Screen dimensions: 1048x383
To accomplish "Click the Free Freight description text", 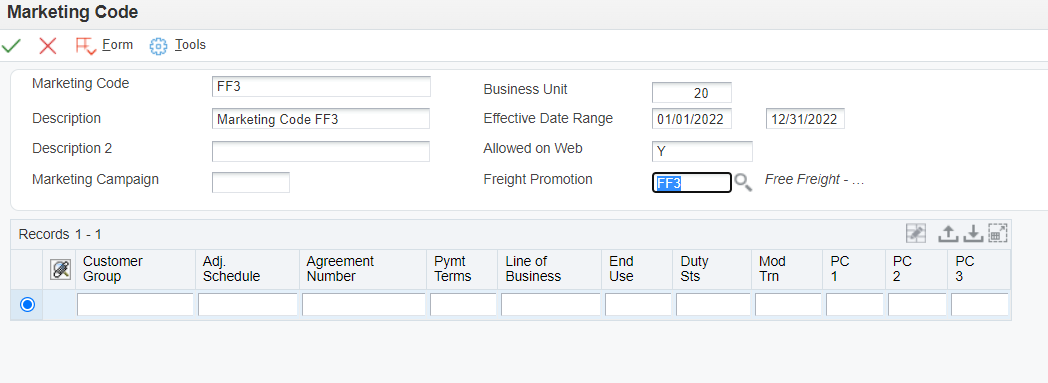I will [815, 180].
